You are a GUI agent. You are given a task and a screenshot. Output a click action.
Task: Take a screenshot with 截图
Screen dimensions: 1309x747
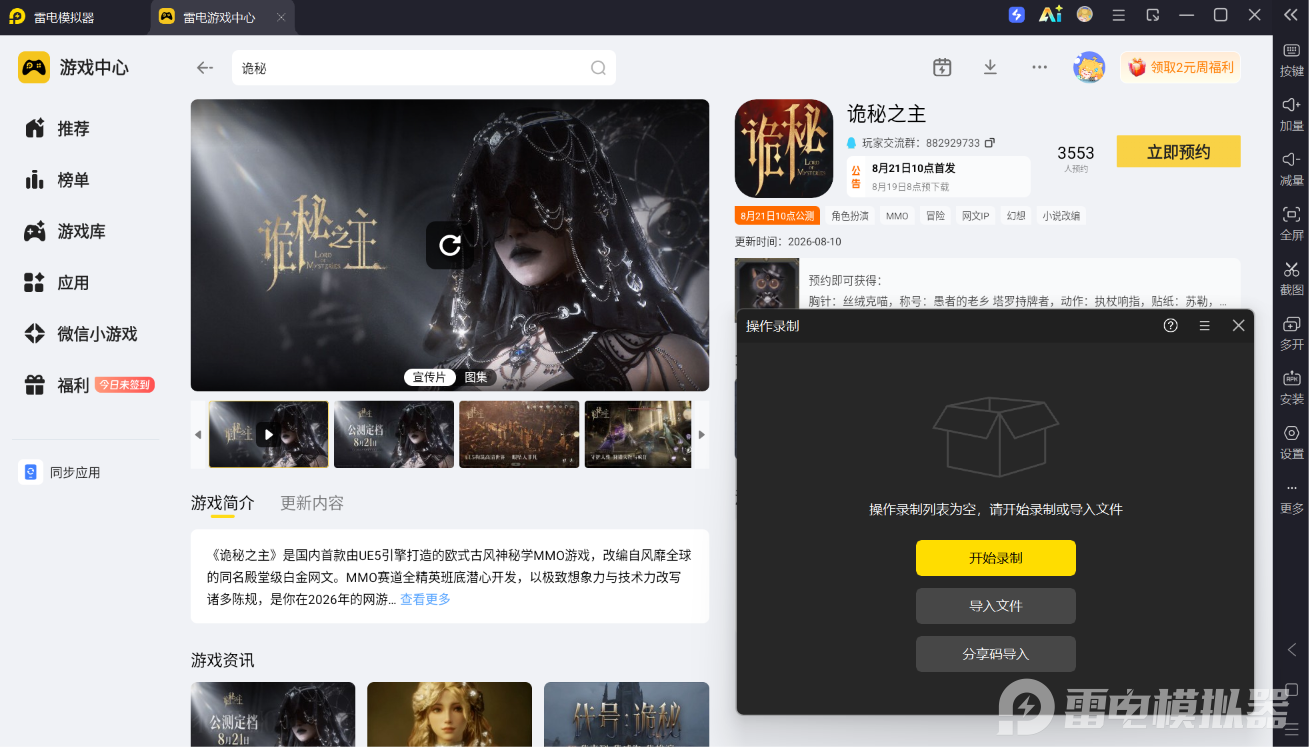click(x=1292, y=278)
